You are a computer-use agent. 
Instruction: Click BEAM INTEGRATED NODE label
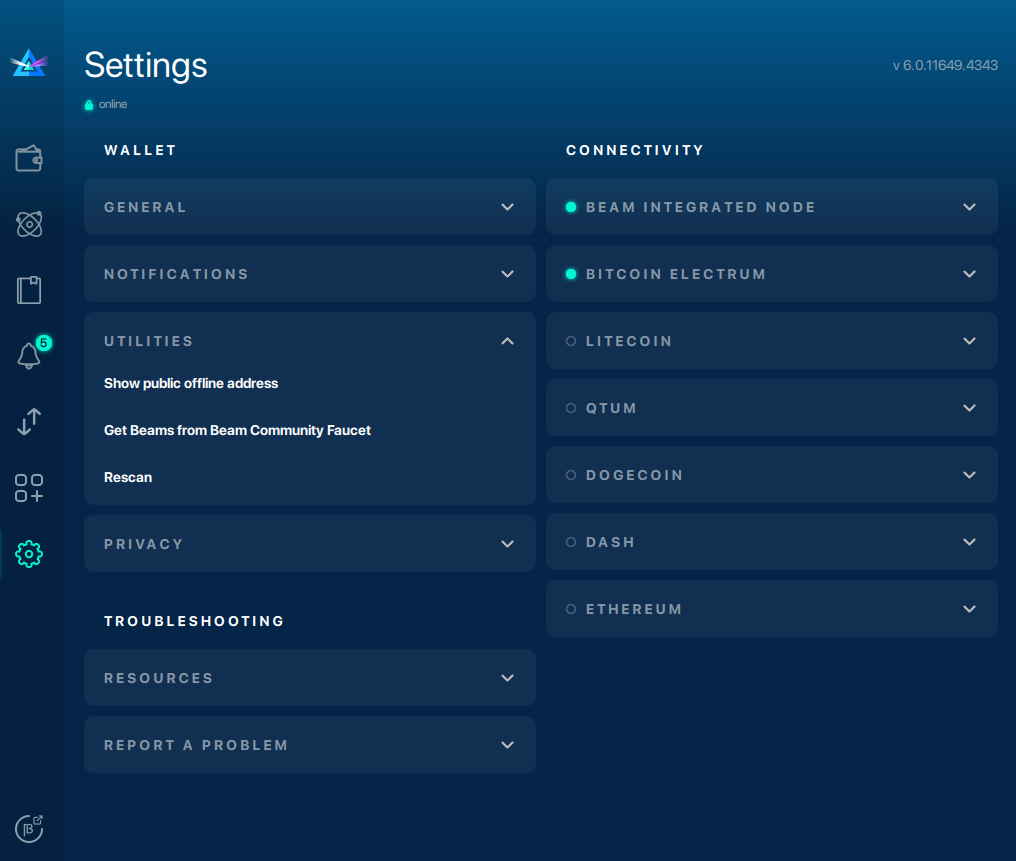700,207
